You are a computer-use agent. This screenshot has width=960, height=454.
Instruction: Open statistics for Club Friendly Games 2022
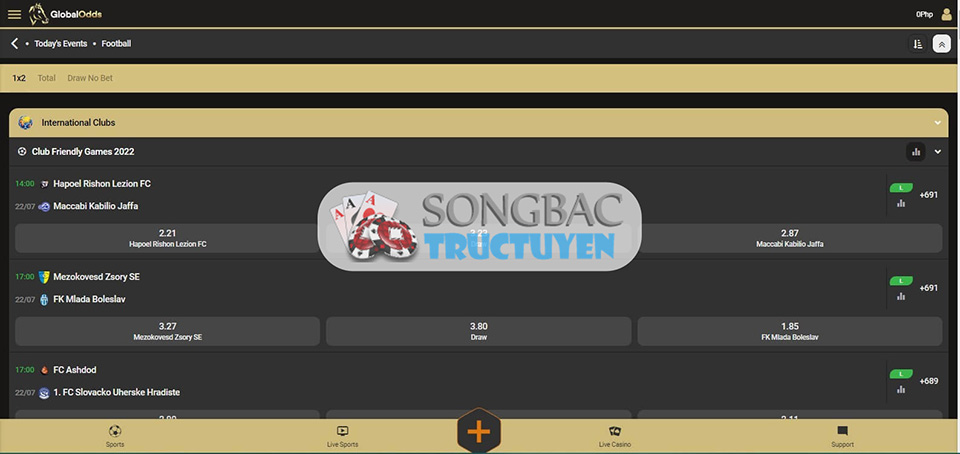(x=916, y=152)
